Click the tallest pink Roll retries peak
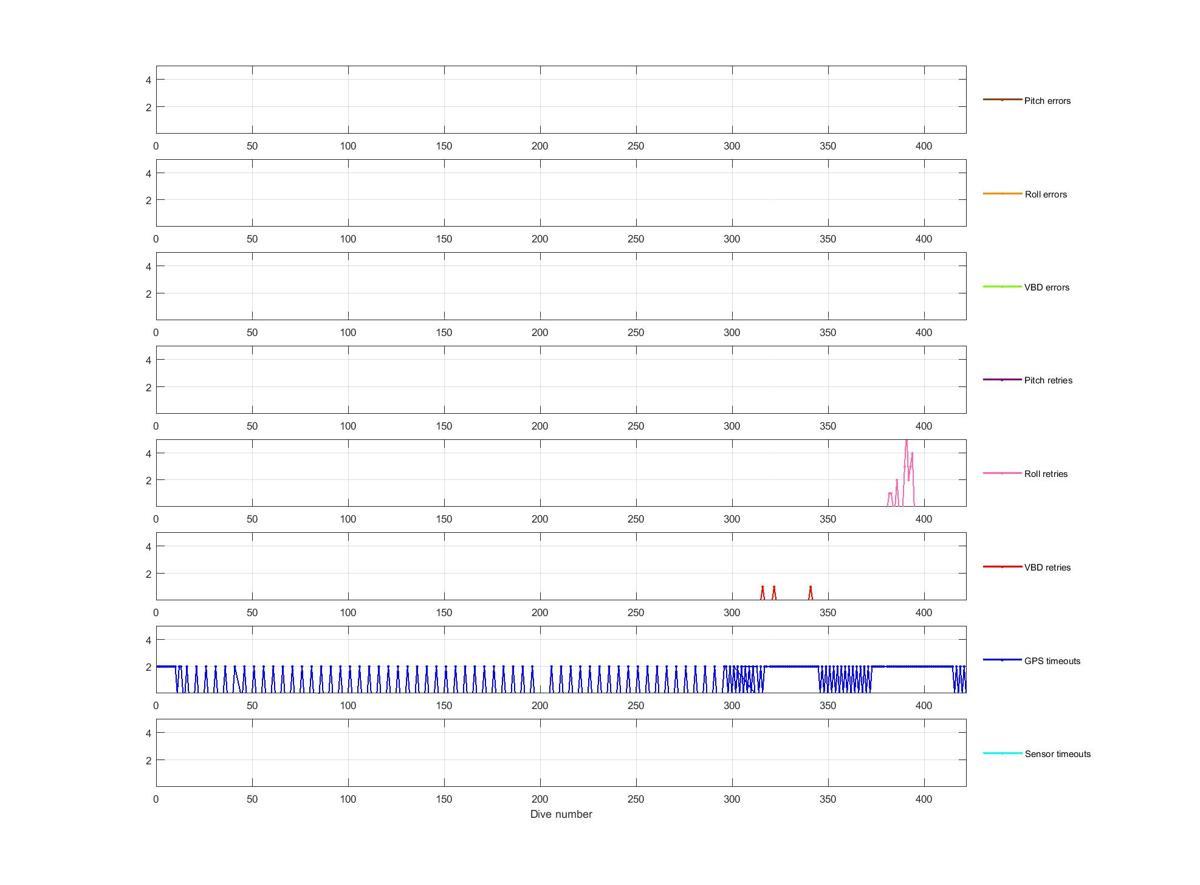1200x885 pixels. pyautogui.click(x=906, y=442)
